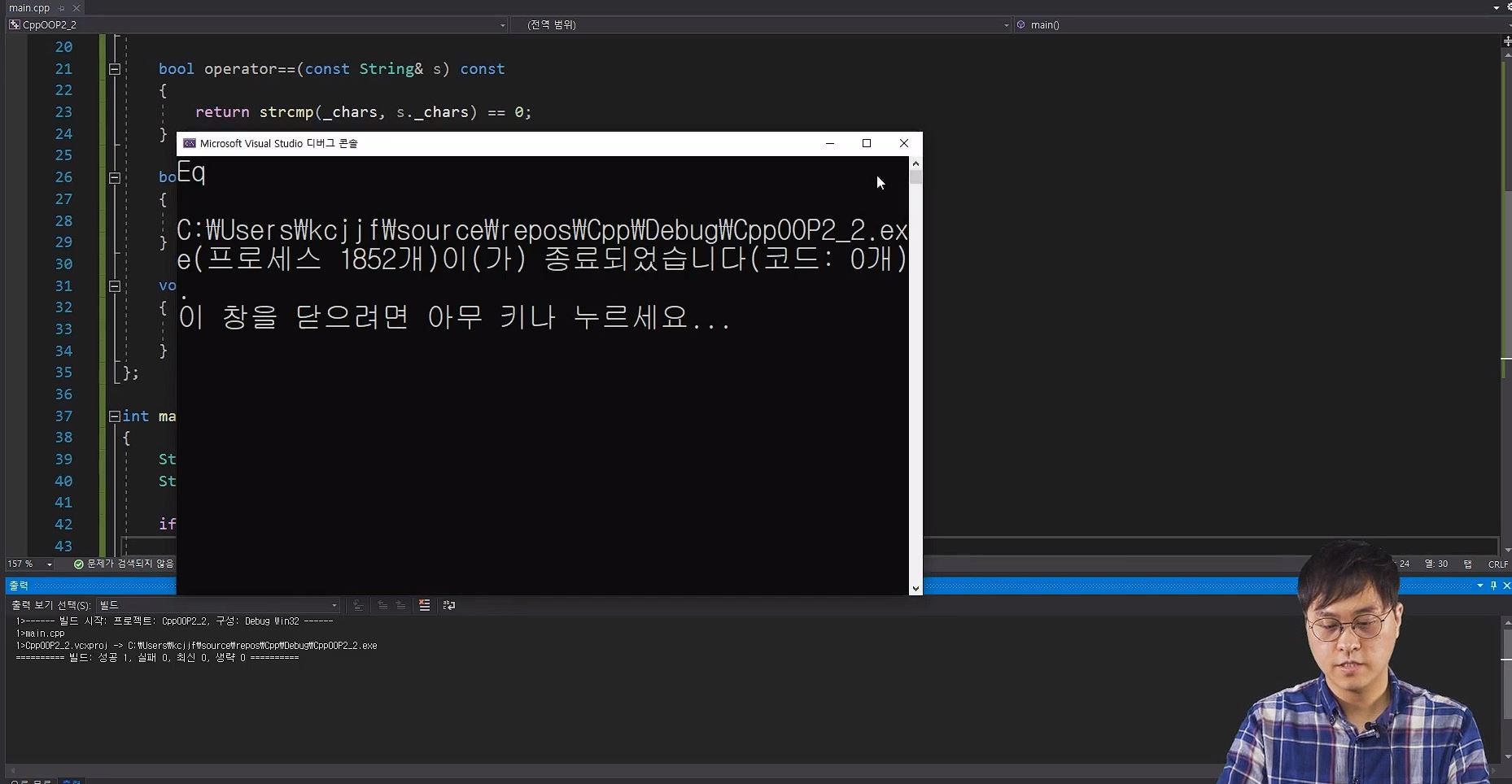Close the output panel
The image size is (1512, 784).
coord(1506,586)
